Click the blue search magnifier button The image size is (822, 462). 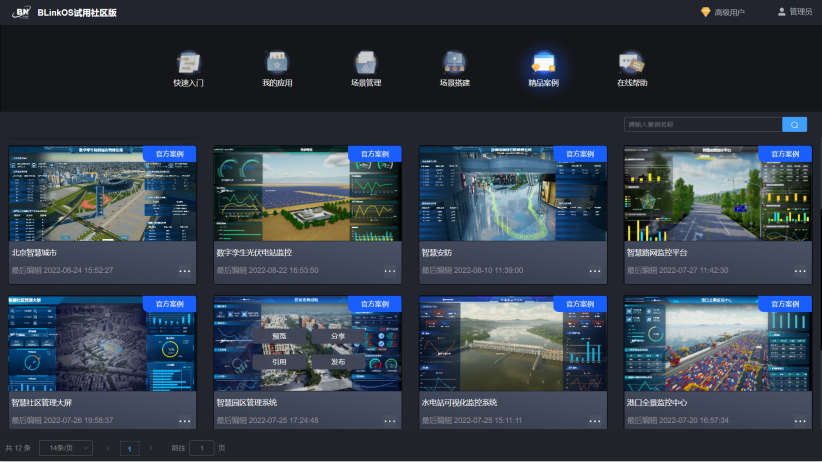click(794, 125)
